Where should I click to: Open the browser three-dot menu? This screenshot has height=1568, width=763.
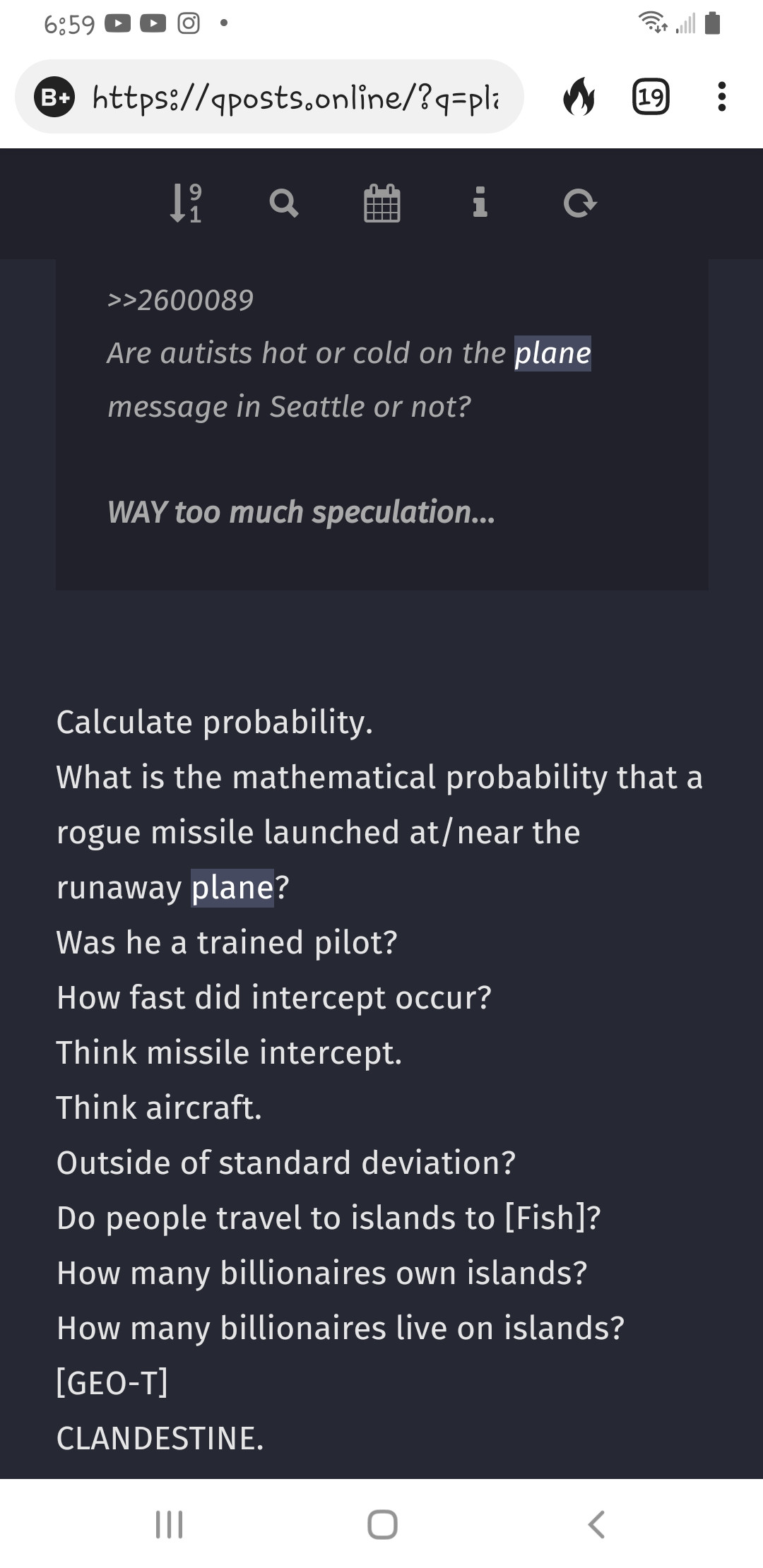tap(721, 97)
